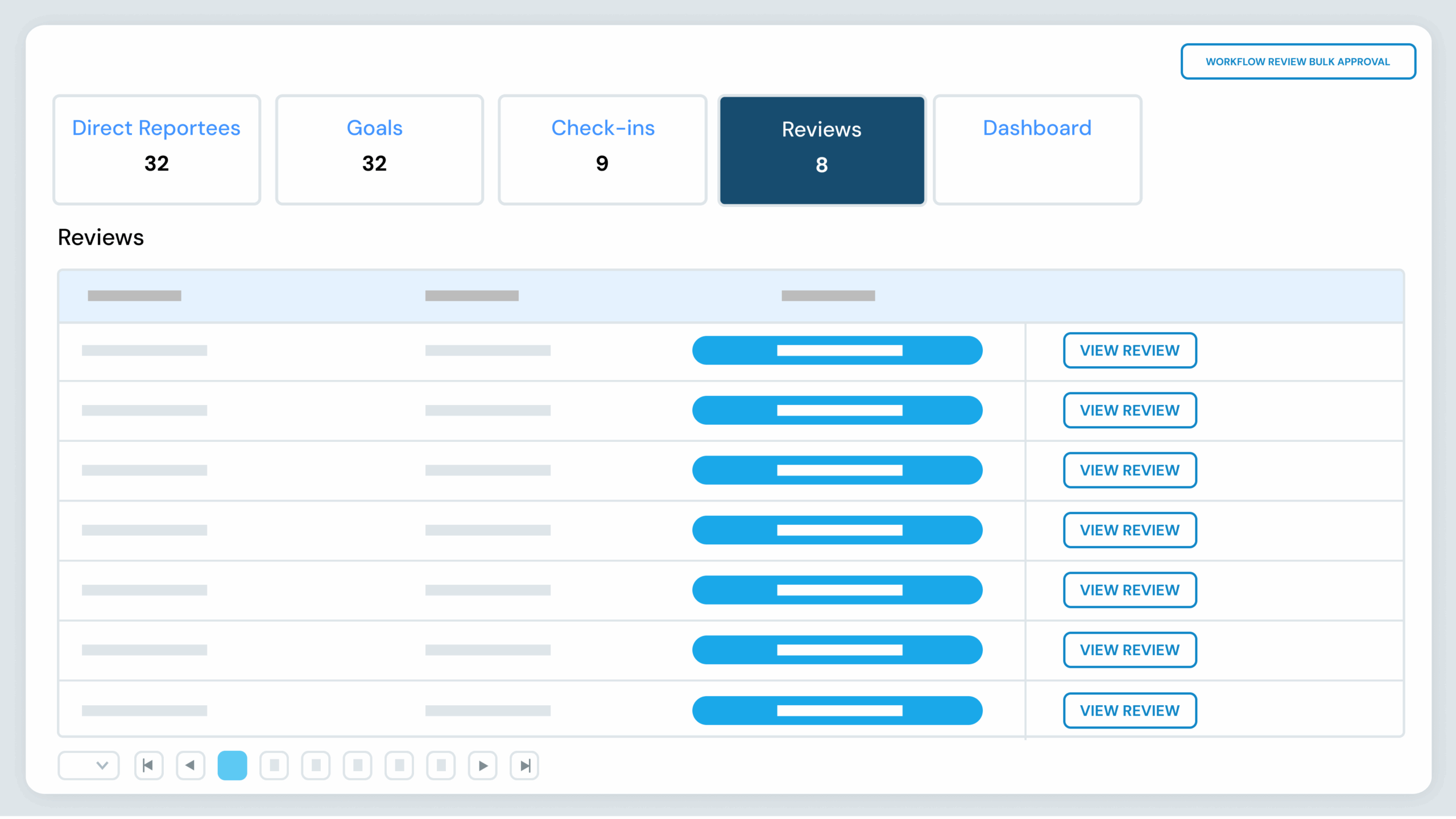
Task: Go to next page arrow
Action: (x=483, y=766)
